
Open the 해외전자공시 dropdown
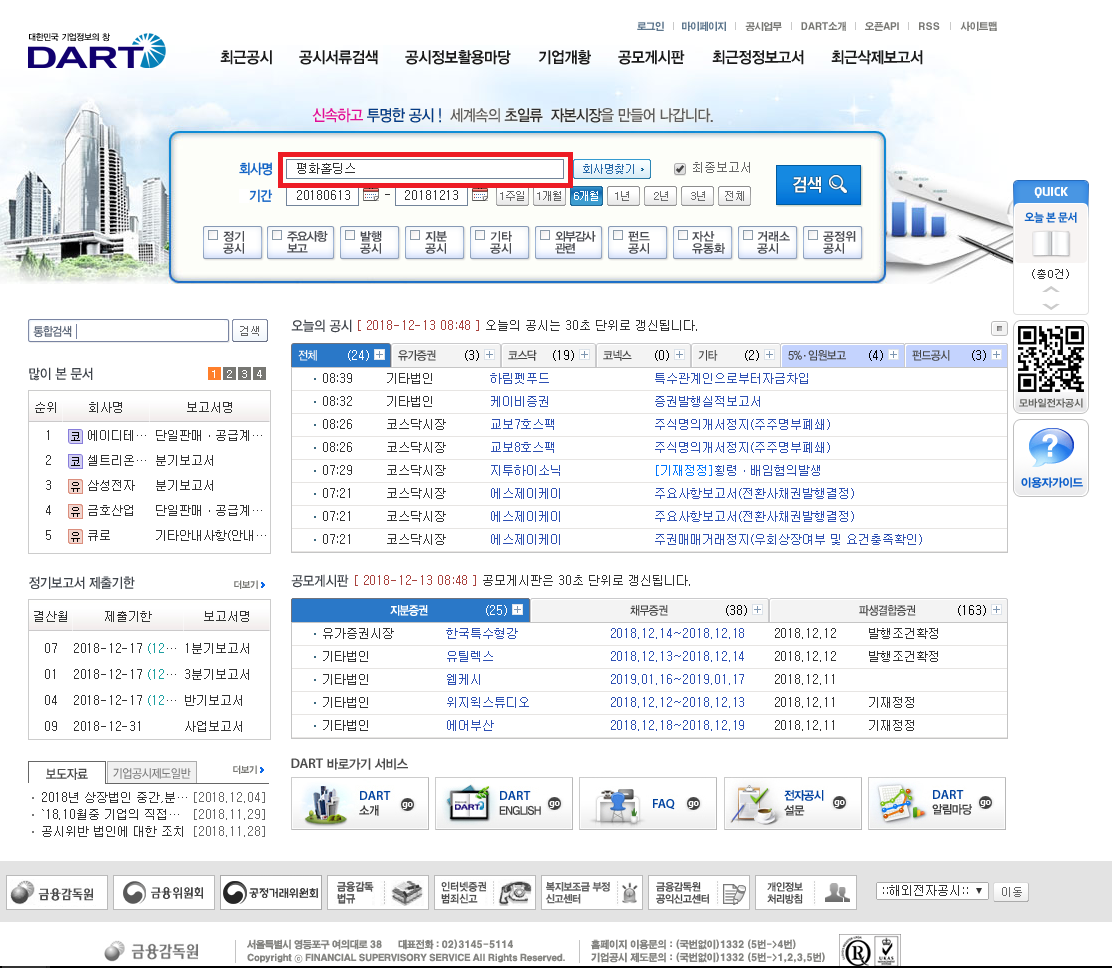pyautogui.click(x=932, y=891)
